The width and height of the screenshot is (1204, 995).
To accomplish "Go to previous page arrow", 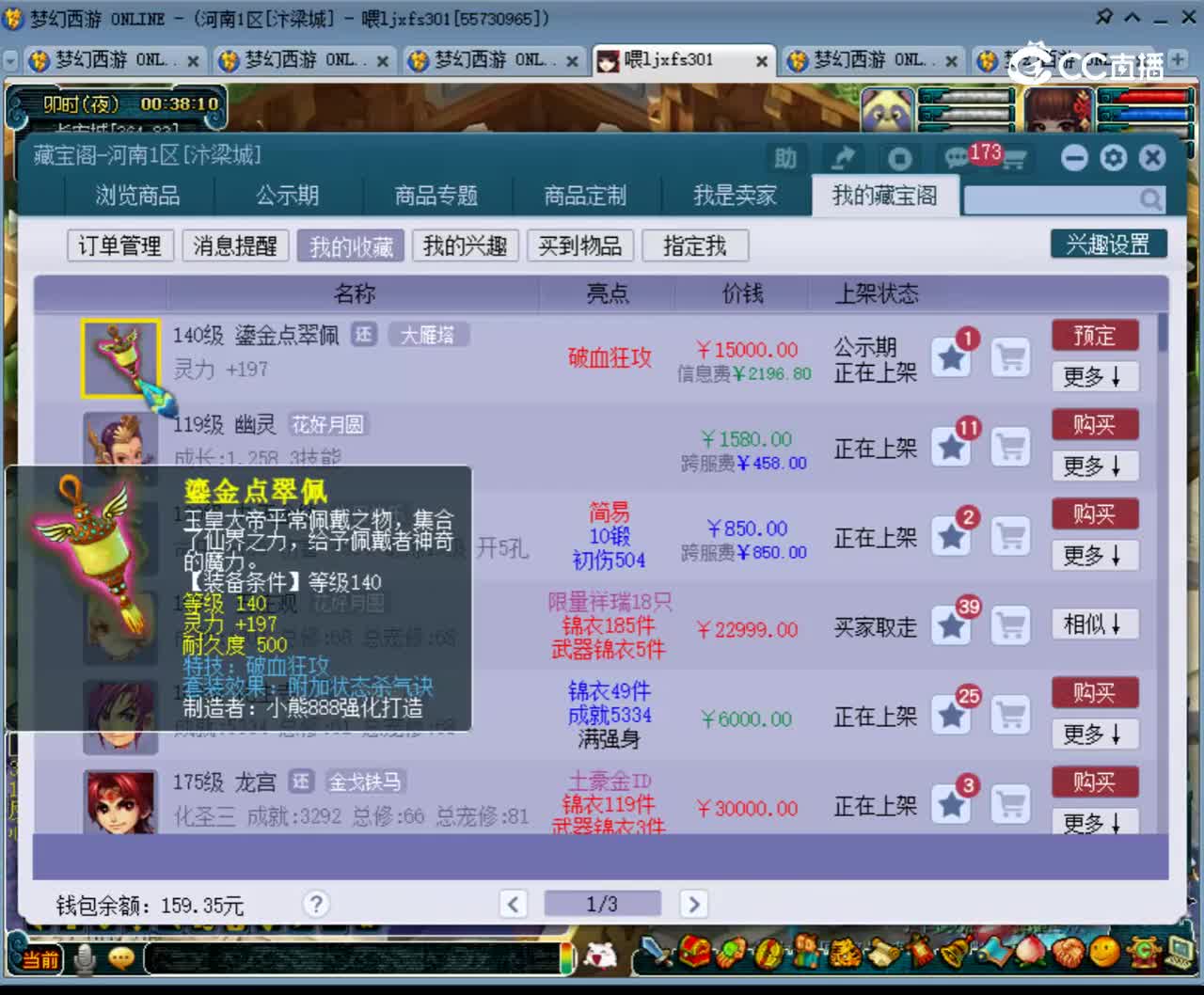I will [513, 905].
